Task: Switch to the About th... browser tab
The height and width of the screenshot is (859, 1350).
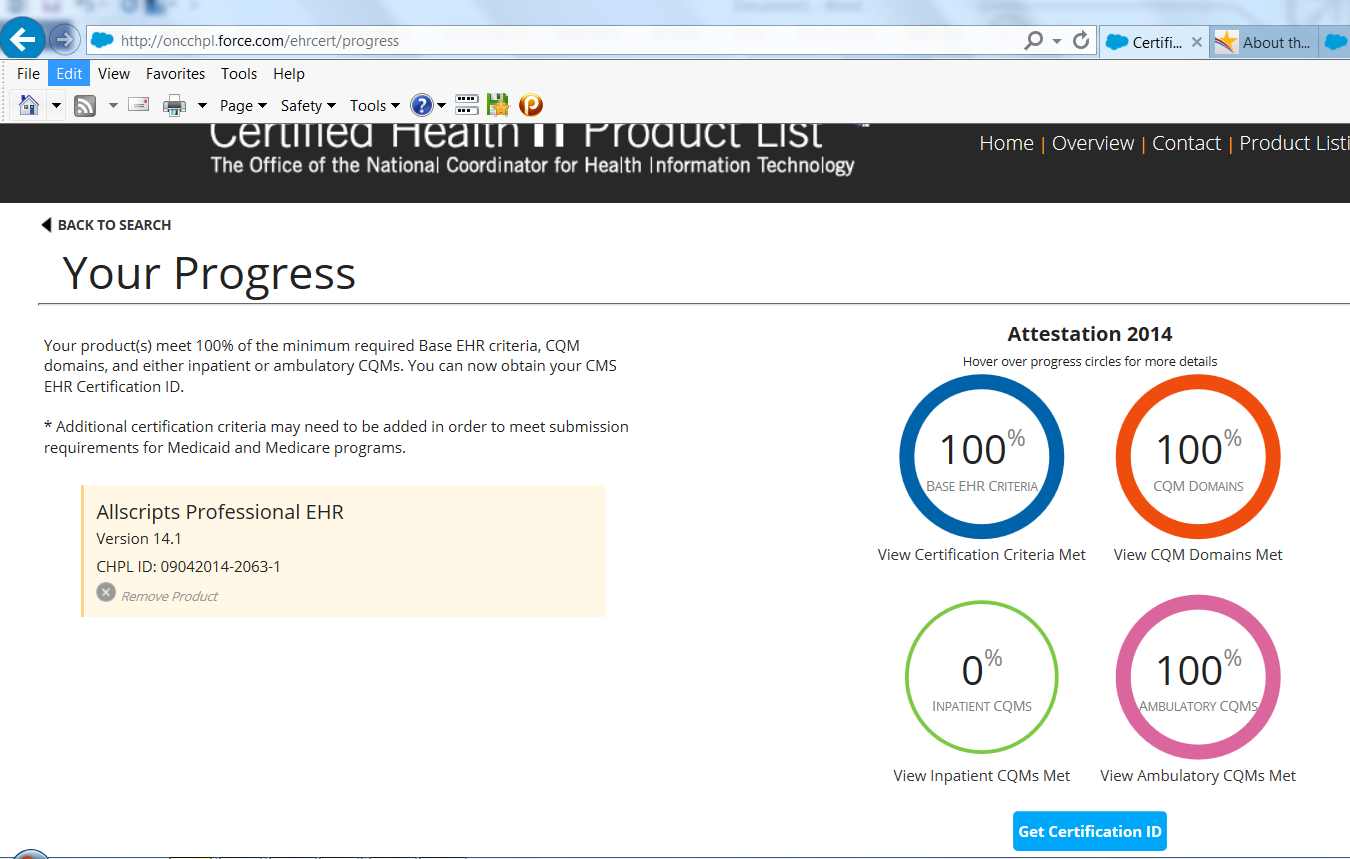Action: click(1263, 42)
